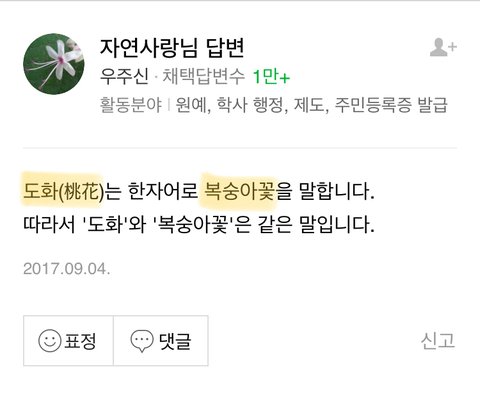Open the 댓글 comments button
This screenshot has width=480, height=417.
161,341
